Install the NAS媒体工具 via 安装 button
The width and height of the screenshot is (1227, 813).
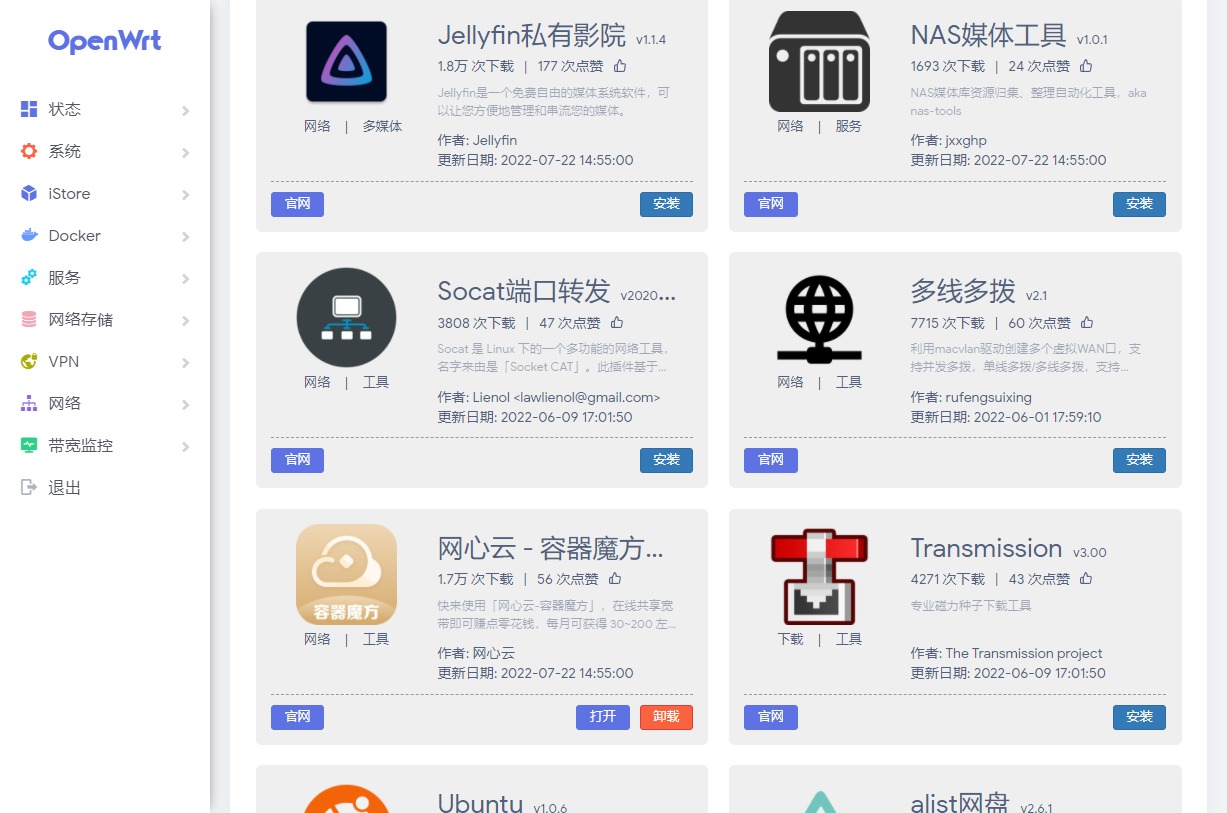click(1139, 204)
